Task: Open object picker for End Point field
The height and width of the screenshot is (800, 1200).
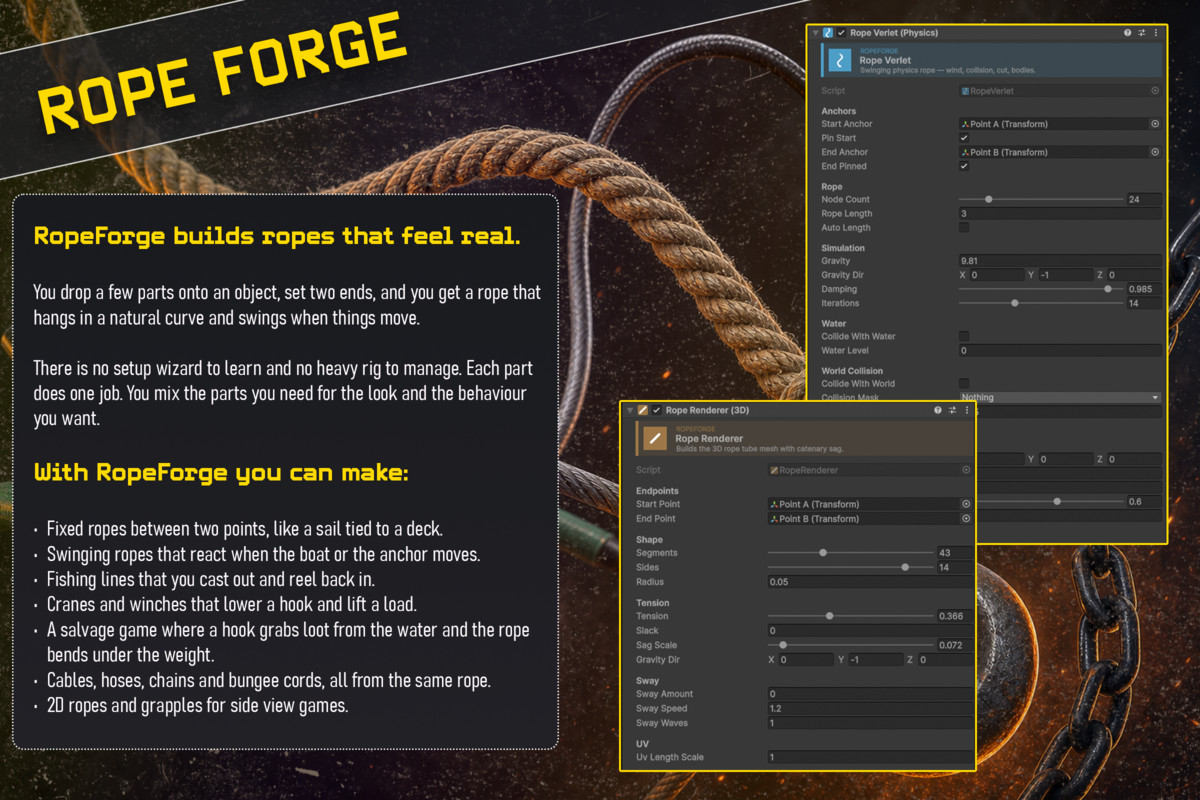Action: (966, 519)
